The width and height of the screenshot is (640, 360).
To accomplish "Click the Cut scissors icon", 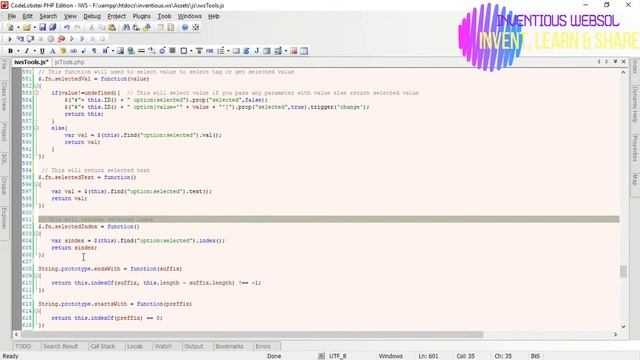I will click(92, 27).
